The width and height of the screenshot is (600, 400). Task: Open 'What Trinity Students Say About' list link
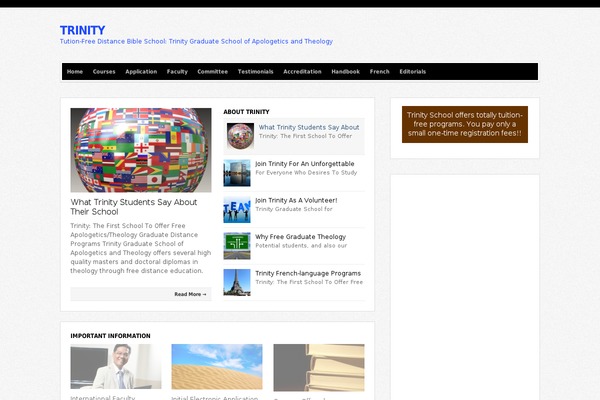309,127
